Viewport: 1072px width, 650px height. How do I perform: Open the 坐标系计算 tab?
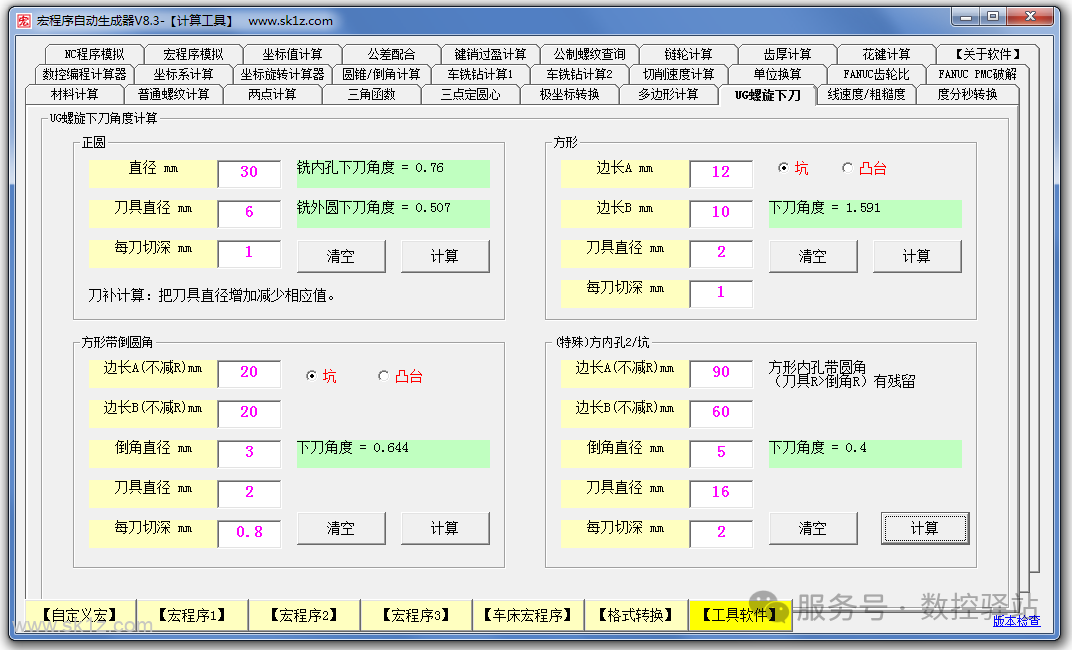(x=183, y=74)
